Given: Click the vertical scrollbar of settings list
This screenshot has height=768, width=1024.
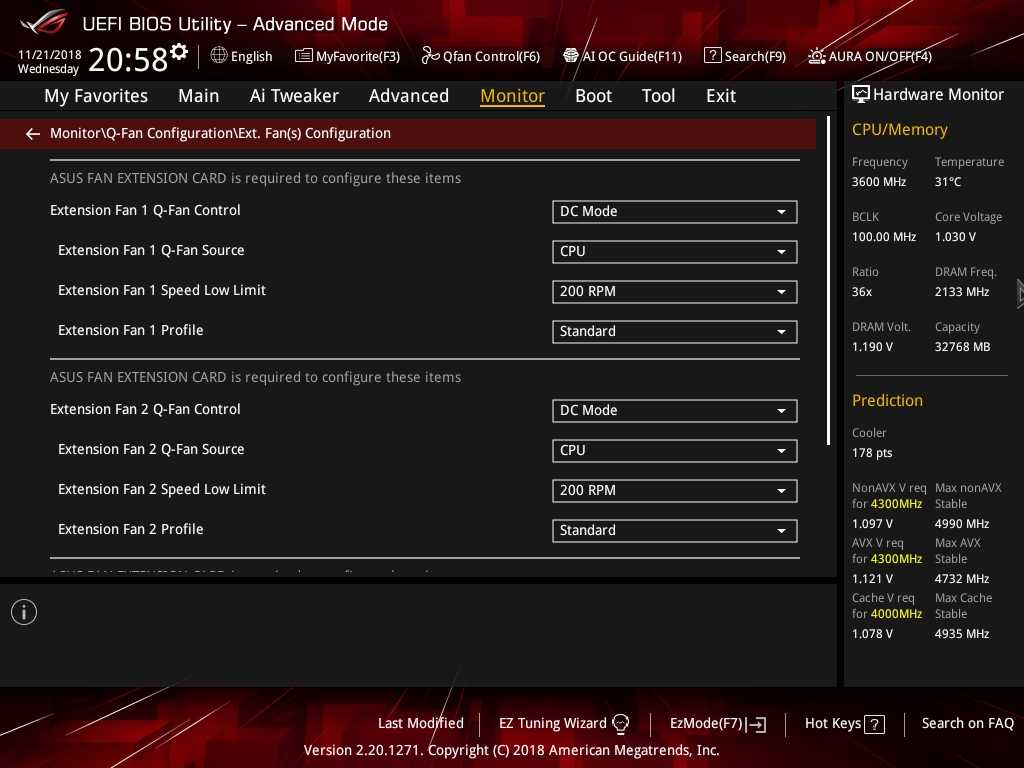Looking at the screenshot, I should 828,282.
